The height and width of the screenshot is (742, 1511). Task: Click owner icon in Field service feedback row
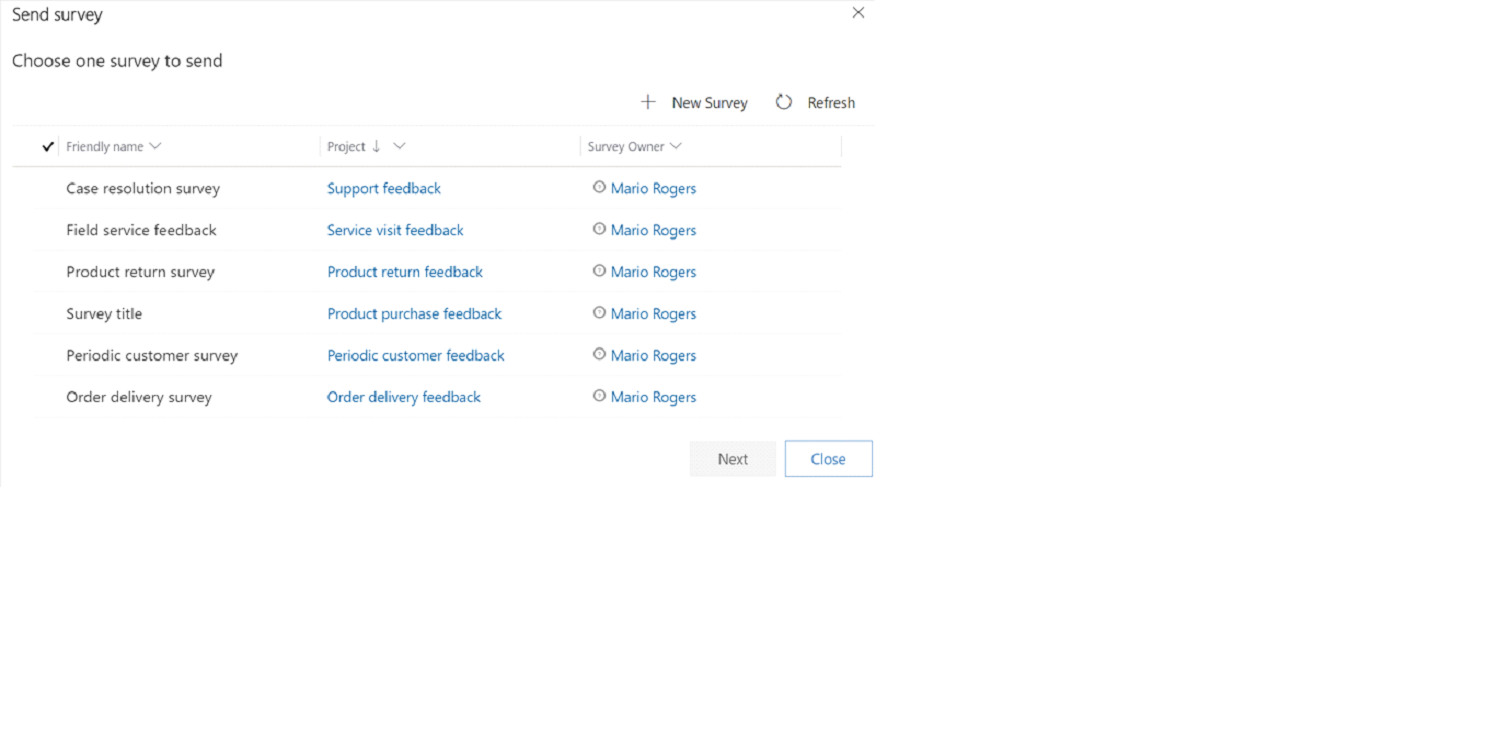click(599, 229)
